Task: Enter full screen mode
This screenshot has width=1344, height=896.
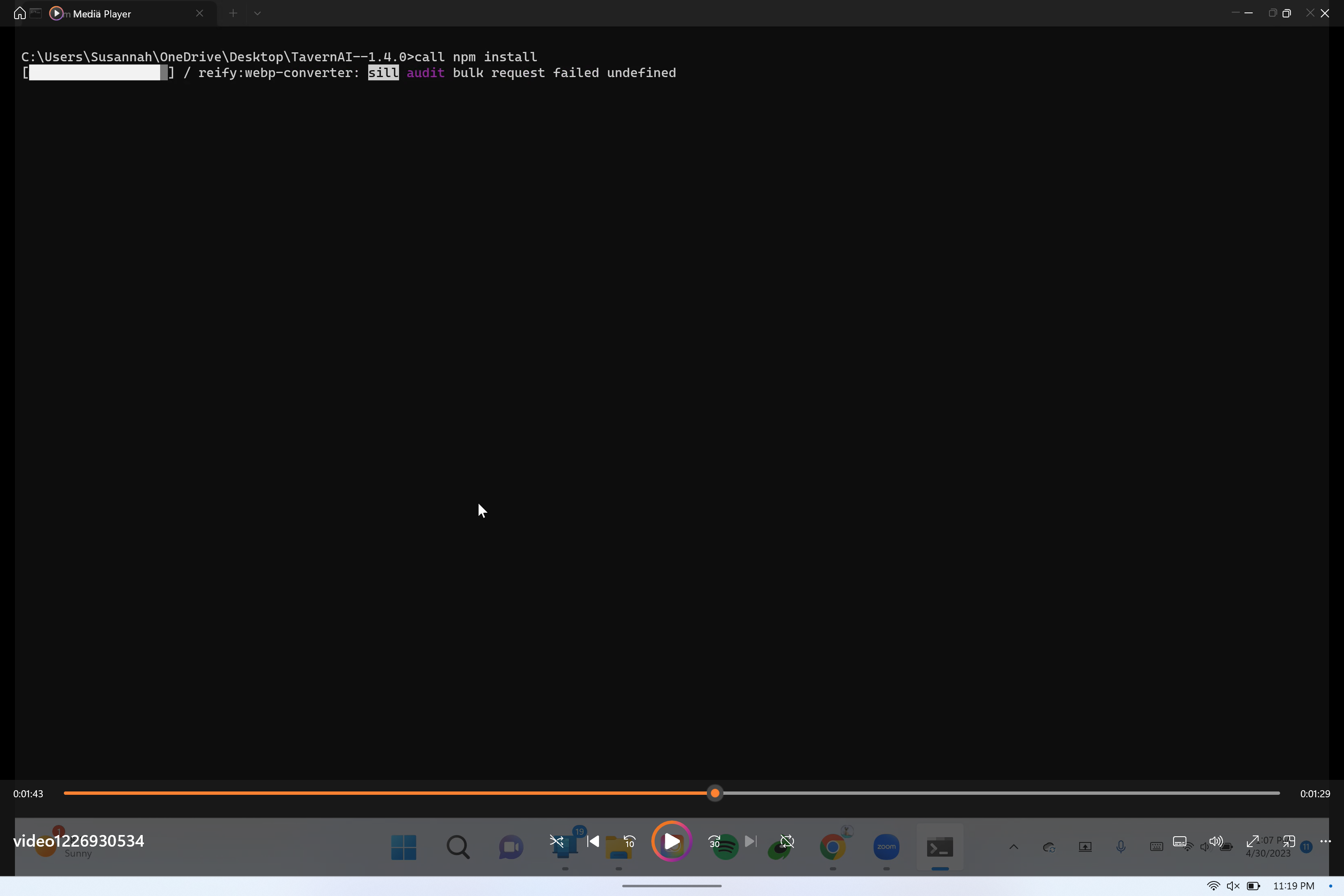Action: click(x=1252, y=841)
